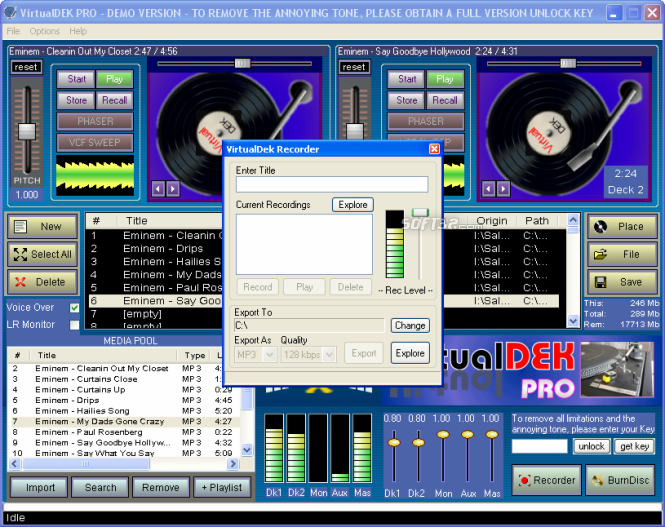Click the Deck 2 Play button

point(445,79)
